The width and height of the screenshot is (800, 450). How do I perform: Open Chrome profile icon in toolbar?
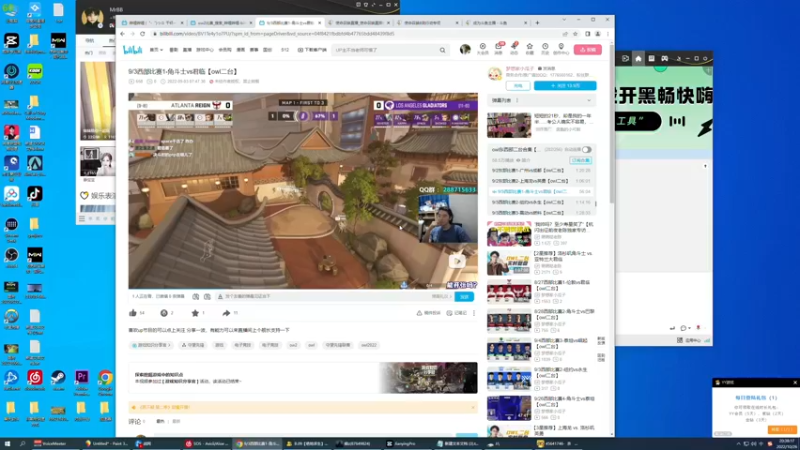[598, 34]
